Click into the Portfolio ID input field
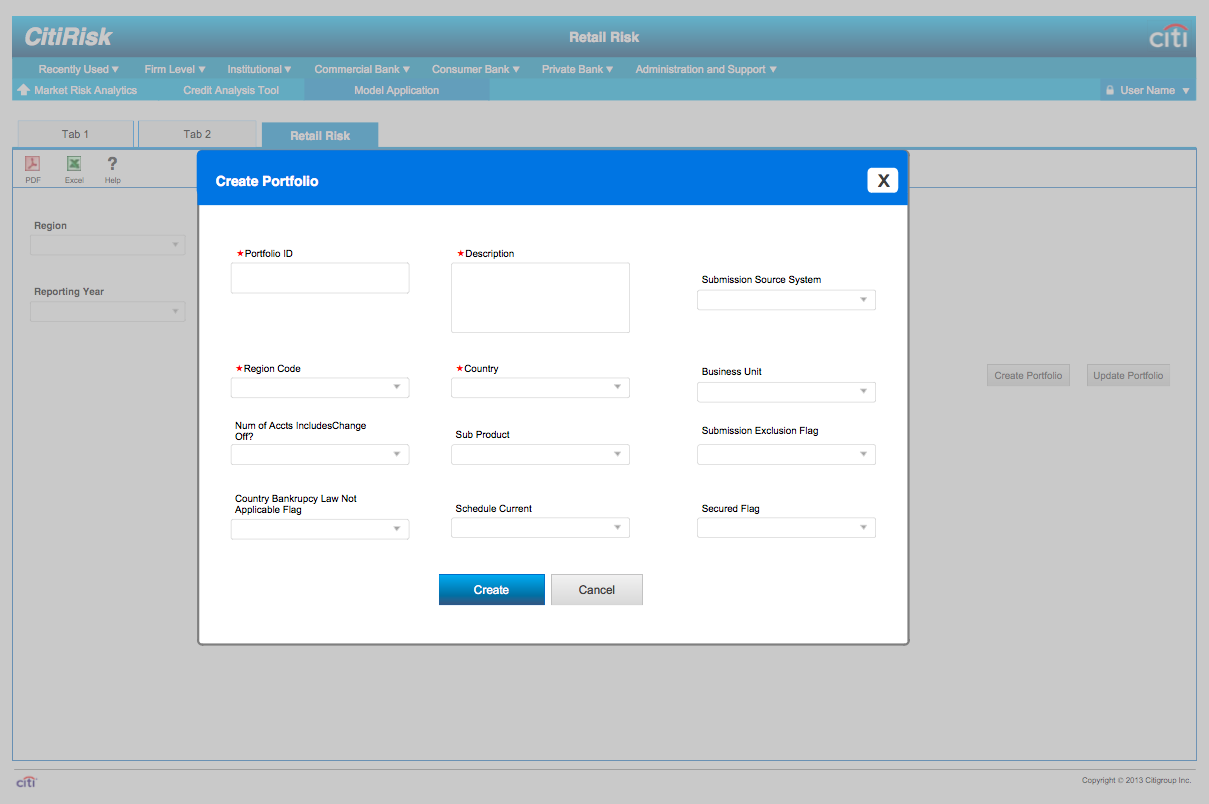1209x804 pixels. pos(320,278)
